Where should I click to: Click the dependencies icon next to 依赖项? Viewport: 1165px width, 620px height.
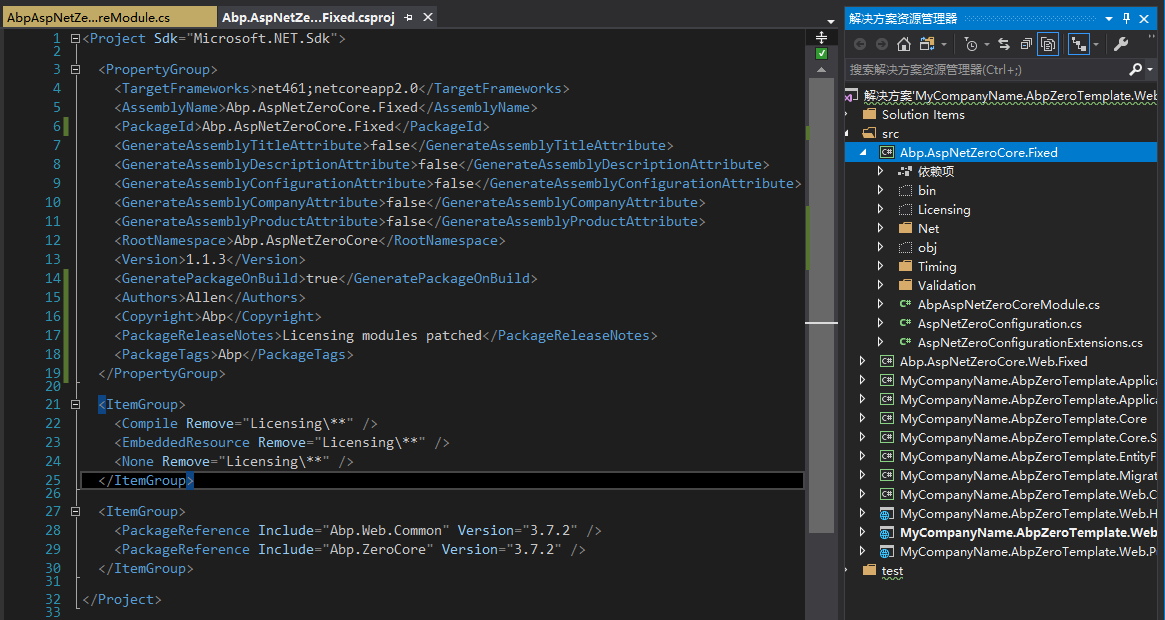(x=905, y=171)
